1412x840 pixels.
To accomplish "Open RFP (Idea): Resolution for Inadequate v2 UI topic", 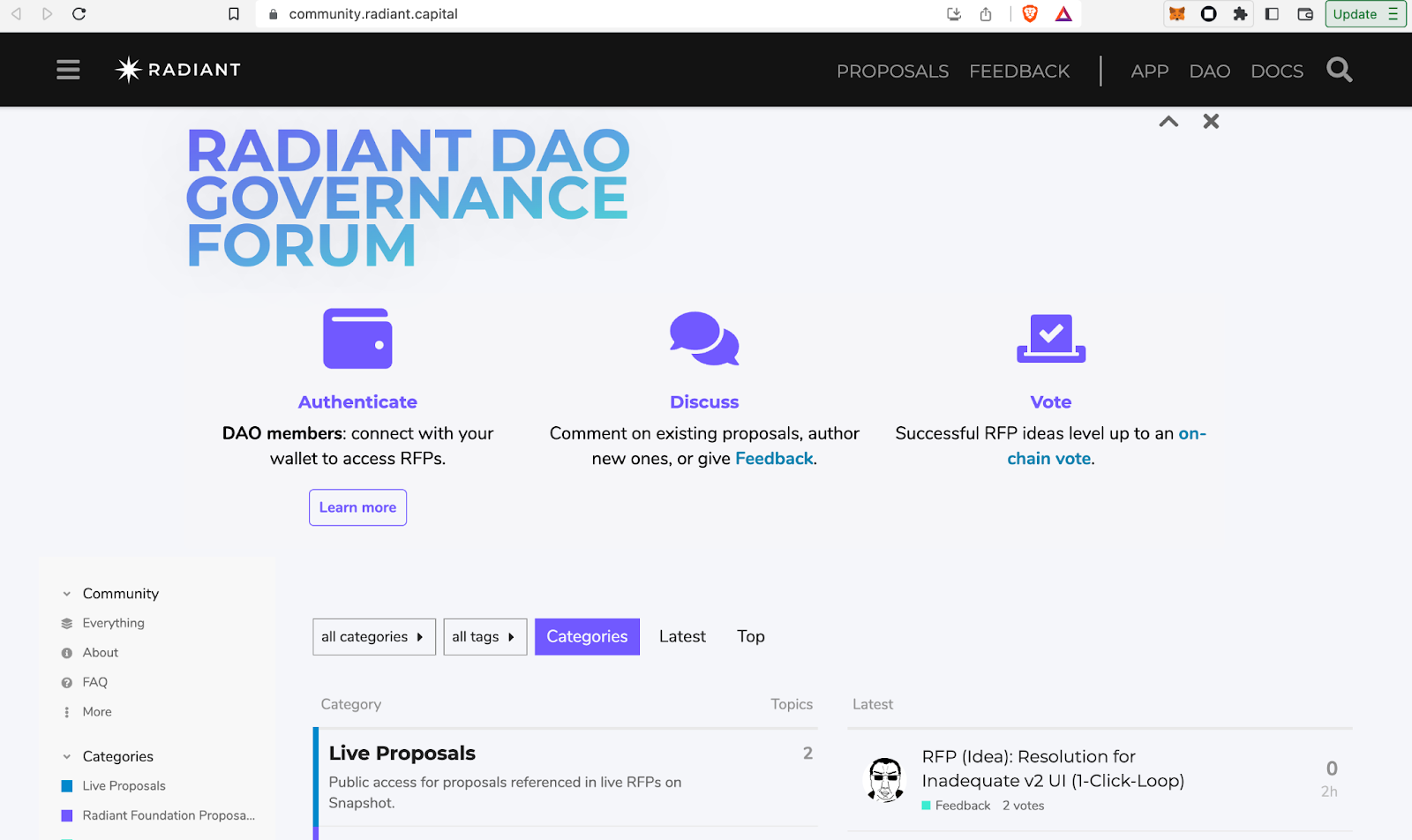I will tap(1053, 769).
